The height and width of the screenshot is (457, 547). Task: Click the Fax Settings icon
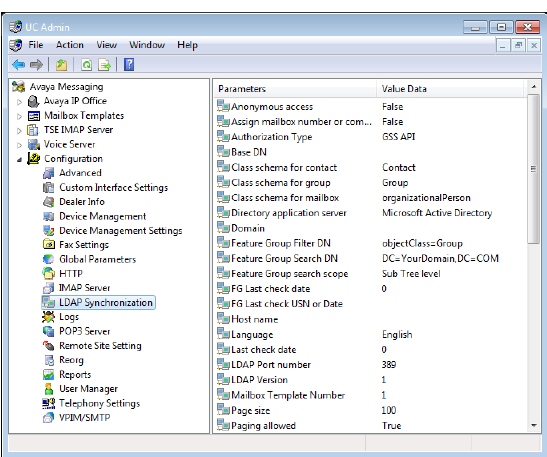pos(48,245)
